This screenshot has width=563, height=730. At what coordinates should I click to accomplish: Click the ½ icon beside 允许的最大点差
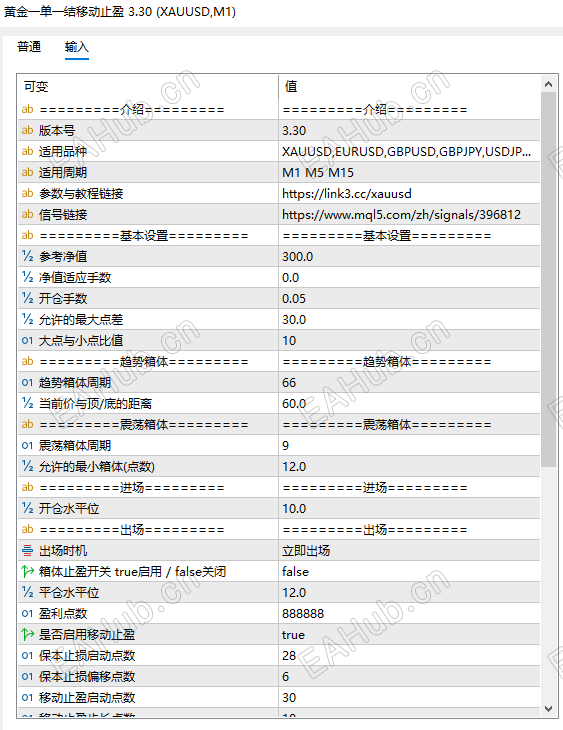tap(27, 319)
